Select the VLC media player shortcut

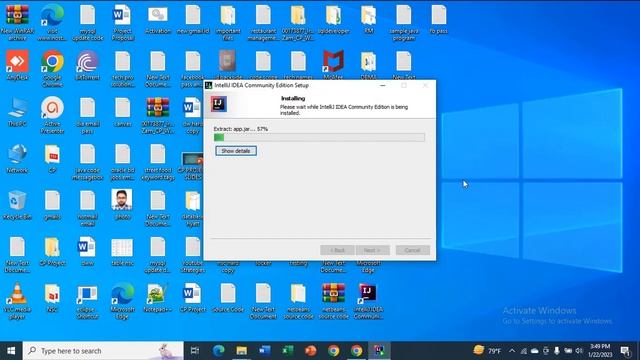pos(17,301)
